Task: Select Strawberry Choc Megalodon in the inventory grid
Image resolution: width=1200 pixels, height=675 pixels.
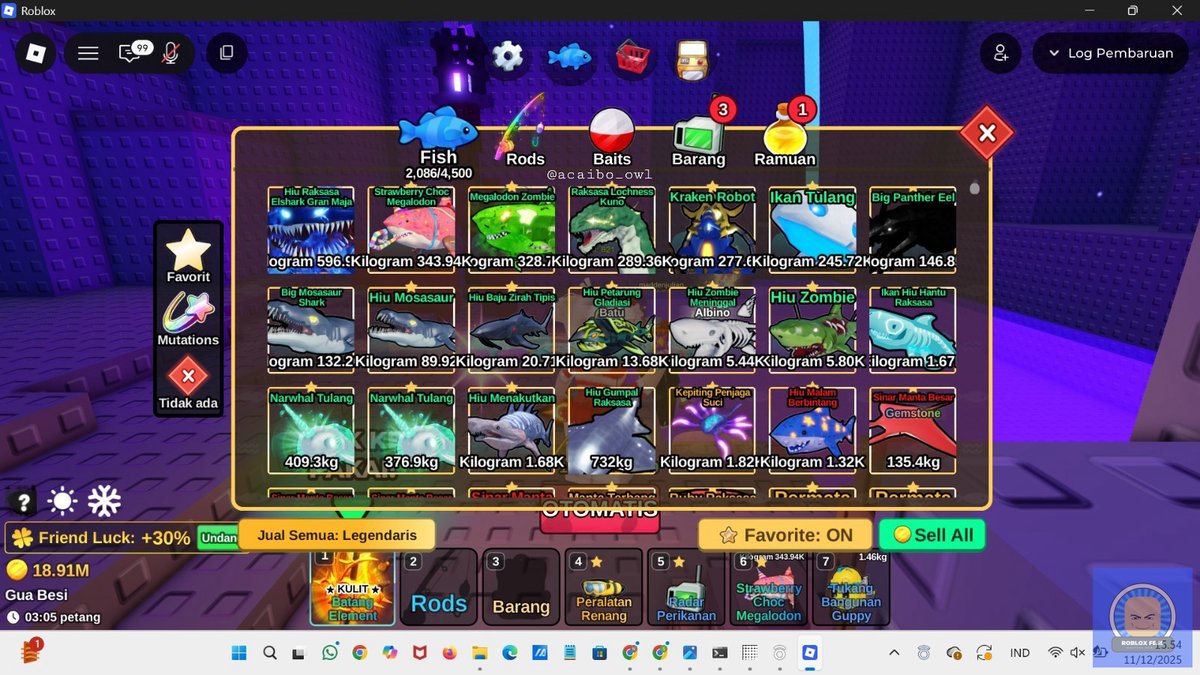Action: pos(411,229)
